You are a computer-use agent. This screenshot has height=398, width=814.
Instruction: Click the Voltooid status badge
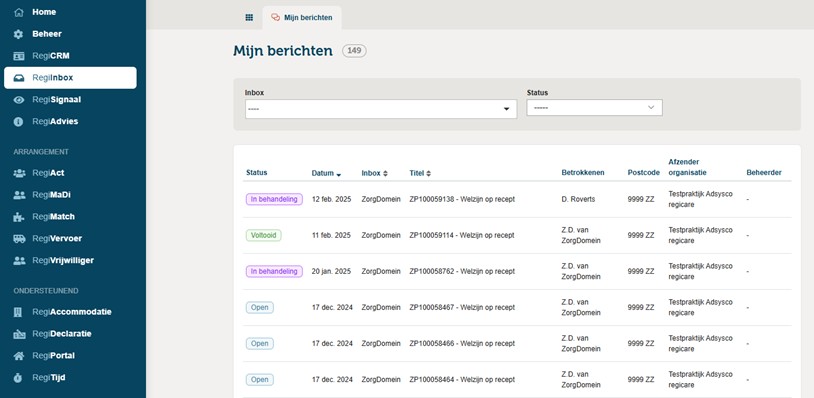tap(264, 236)
